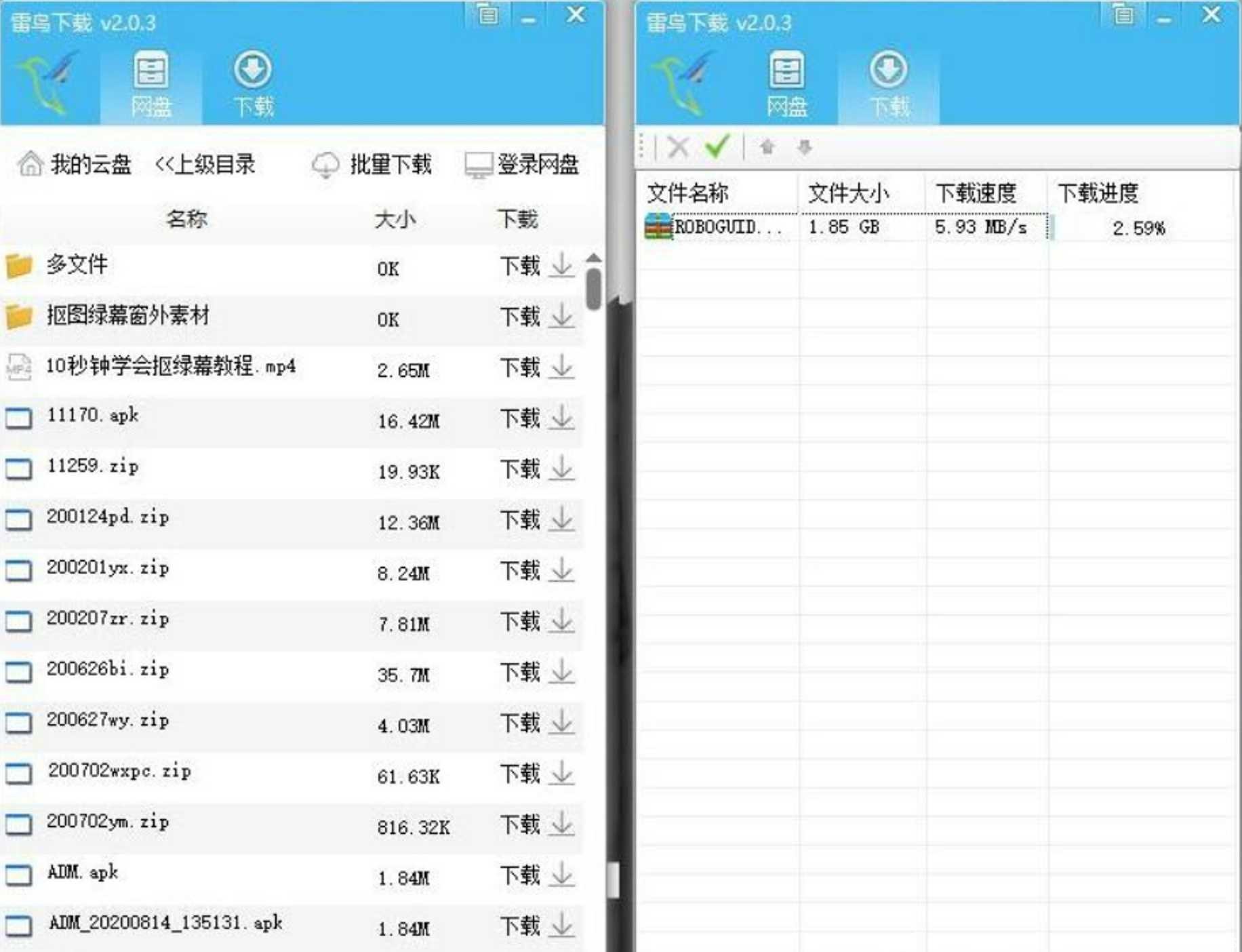Open menu icon in left window title bar

tap(487, 15)
